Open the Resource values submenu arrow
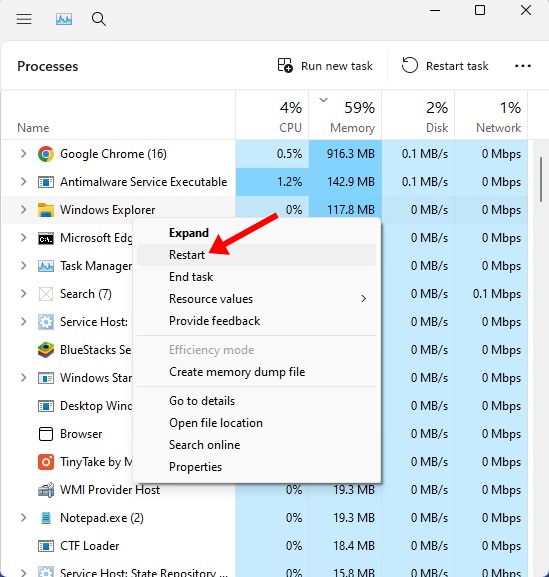 click(364, 298)
